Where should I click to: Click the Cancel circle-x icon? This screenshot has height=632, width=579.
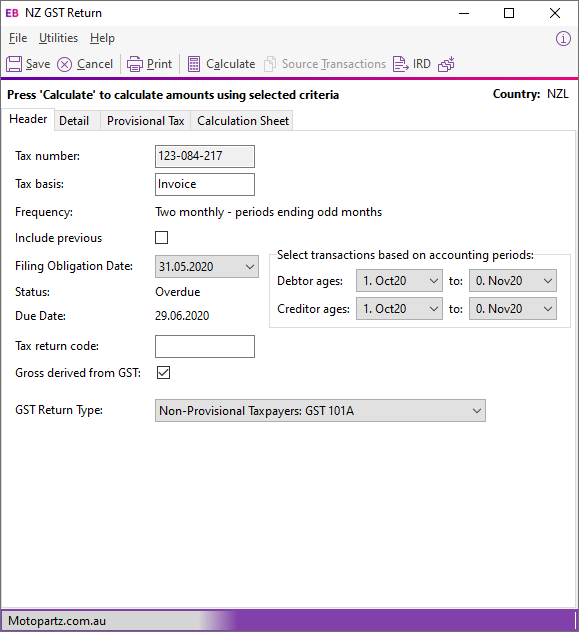[64, 64]
